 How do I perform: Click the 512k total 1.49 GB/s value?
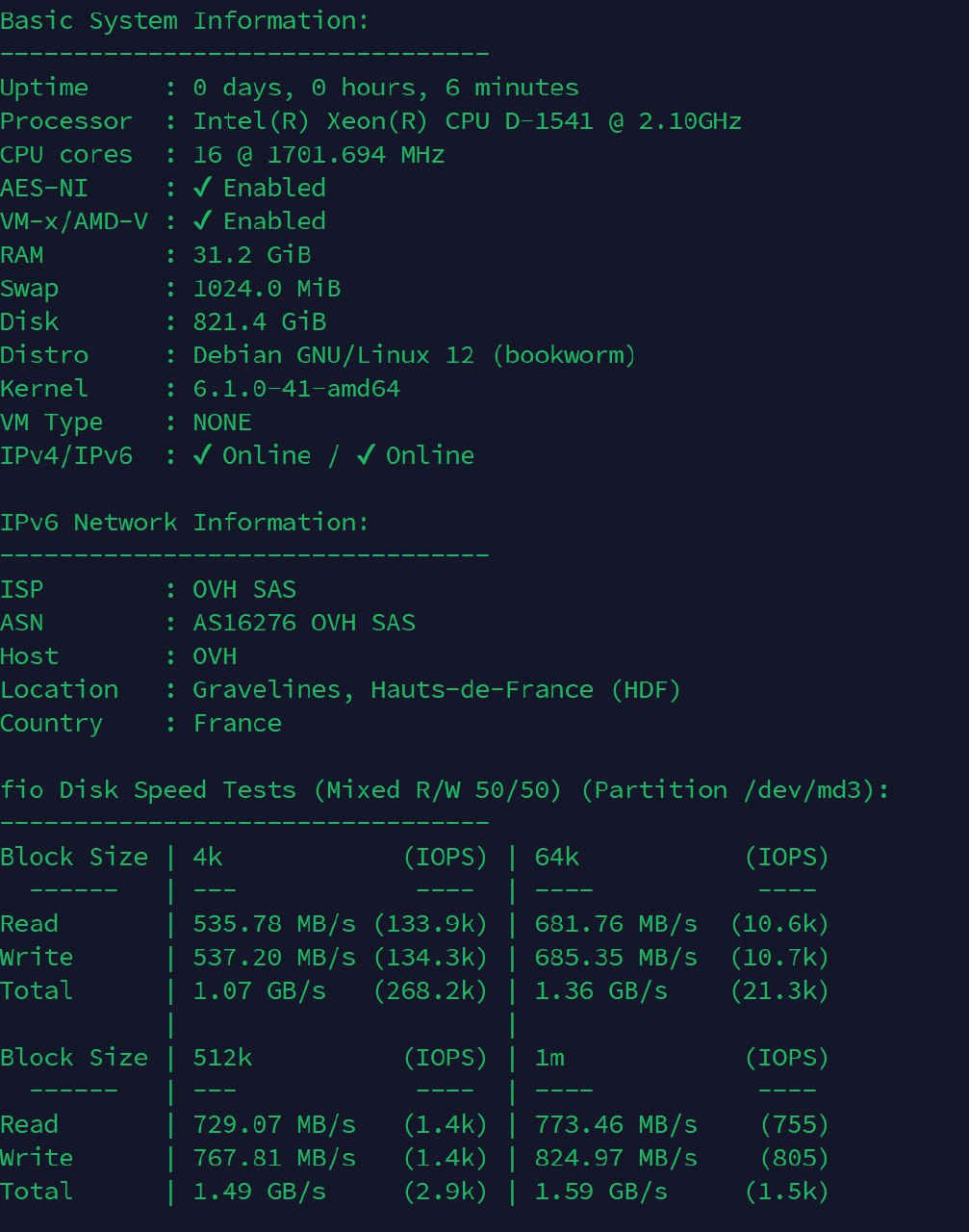pos(260,1192)
